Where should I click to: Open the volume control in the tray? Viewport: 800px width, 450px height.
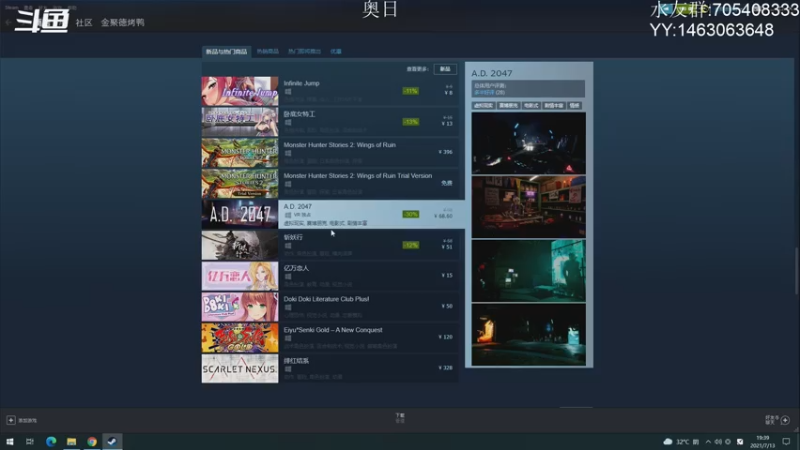(x=718, y=441)
